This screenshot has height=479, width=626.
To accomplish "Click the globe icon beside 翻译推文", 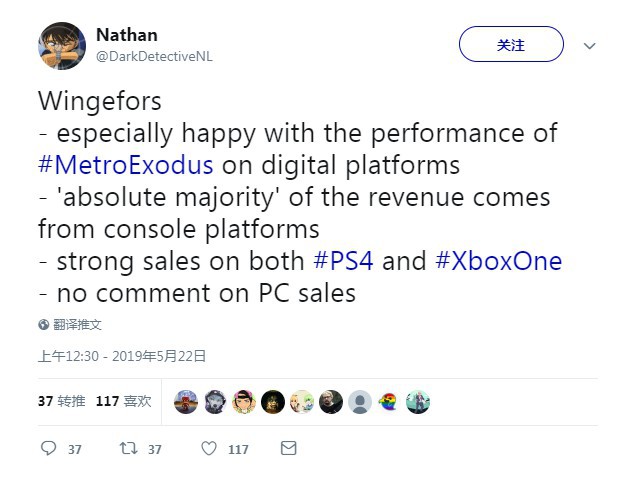I will click(44, 324).
